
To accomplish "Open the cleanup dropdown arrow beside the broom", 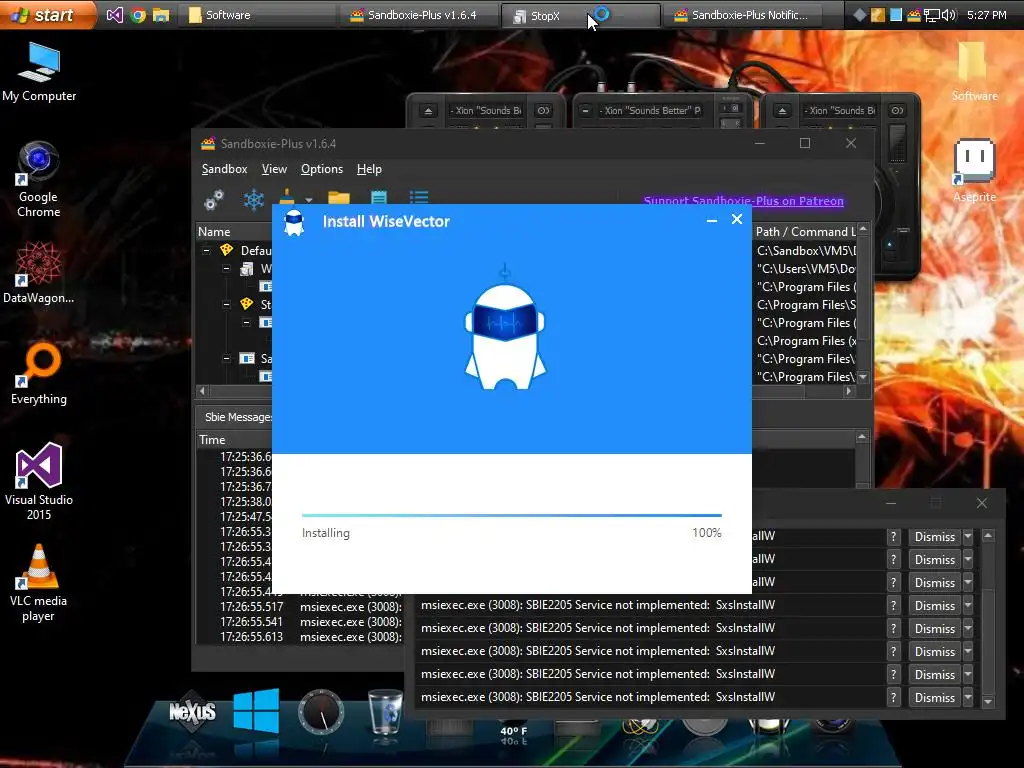I will pyautogui.click(x=309, y=199).
